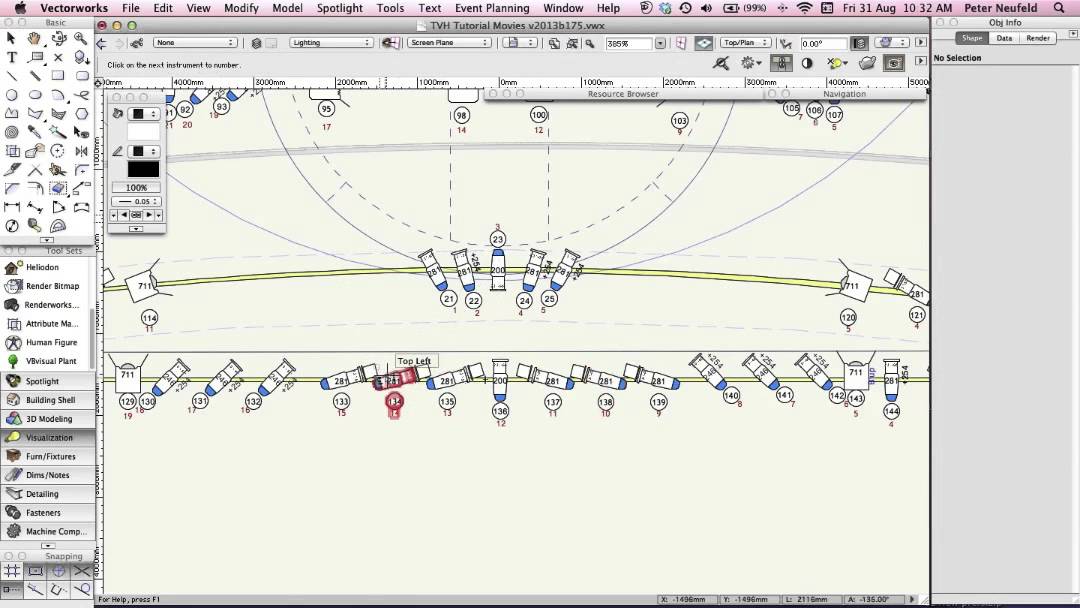Image resolution: width=1080 pixels, height=608 pixels.
Task: Select the Eraser clip tool
Action: coord(58,188)
